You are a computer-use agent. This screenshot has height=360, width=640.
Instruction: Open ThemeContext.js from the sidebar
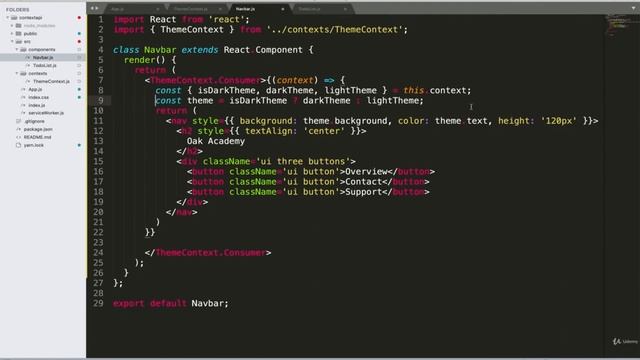pos(51,81)
